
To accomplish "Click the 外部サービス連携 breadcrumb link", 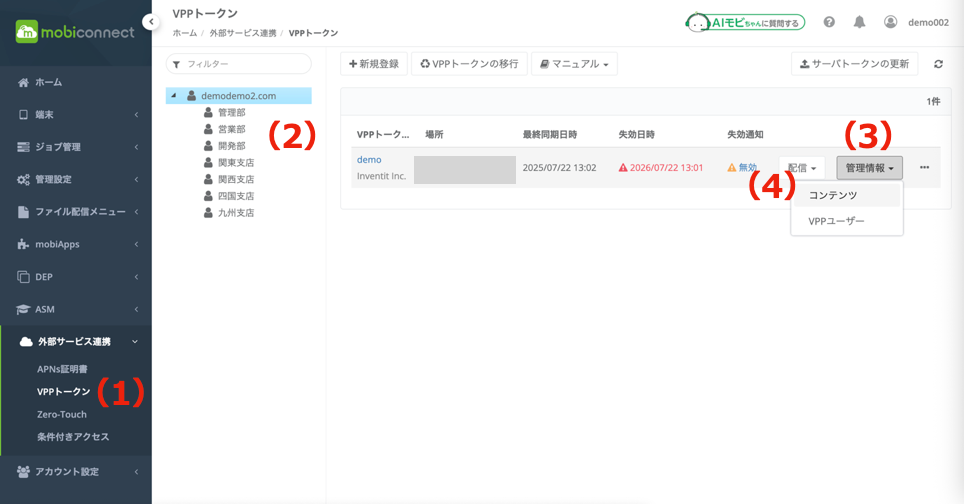I will click(243, 33).
